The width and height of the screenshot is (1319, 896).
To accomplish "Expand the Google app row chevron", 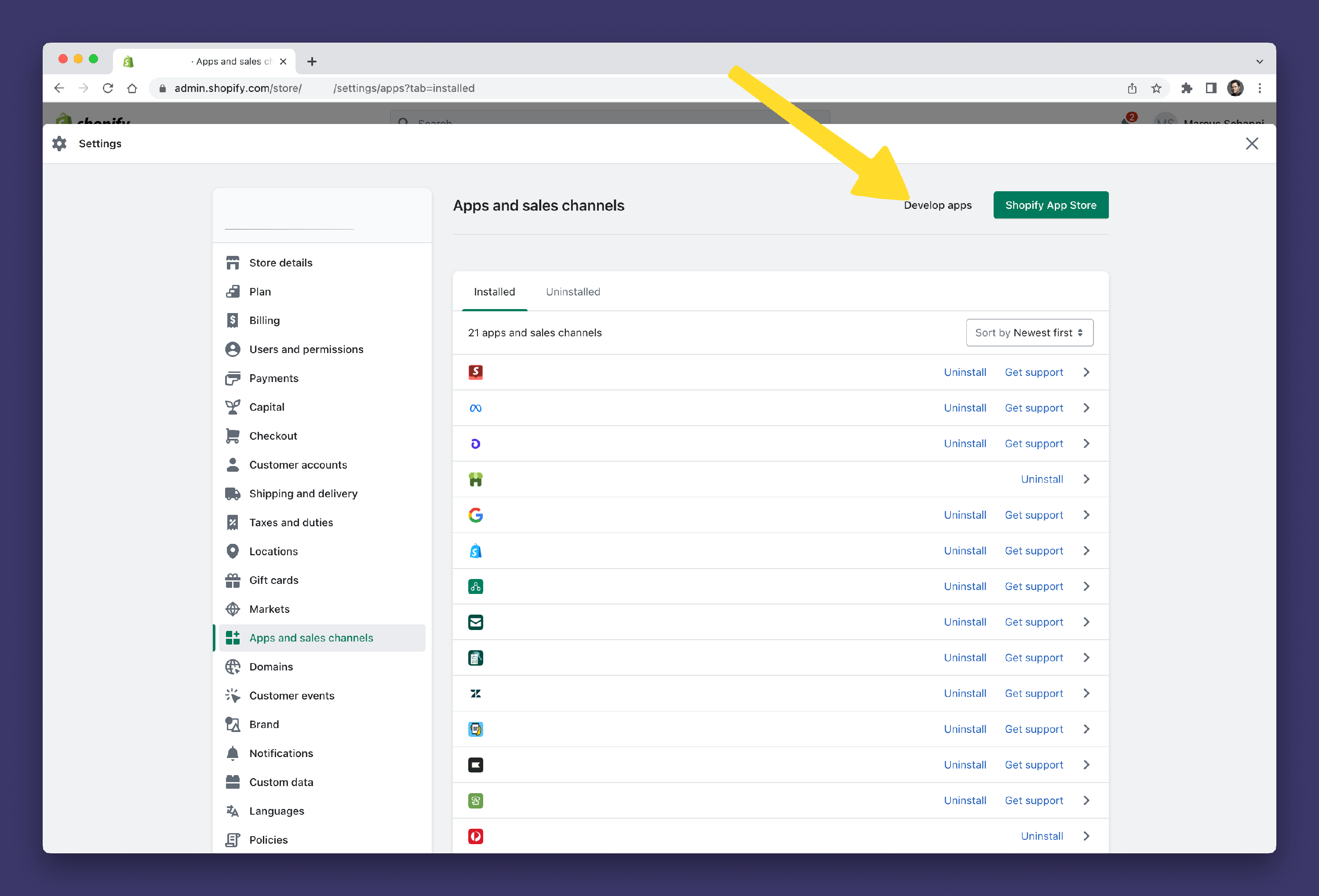I will coord(1086,515).
